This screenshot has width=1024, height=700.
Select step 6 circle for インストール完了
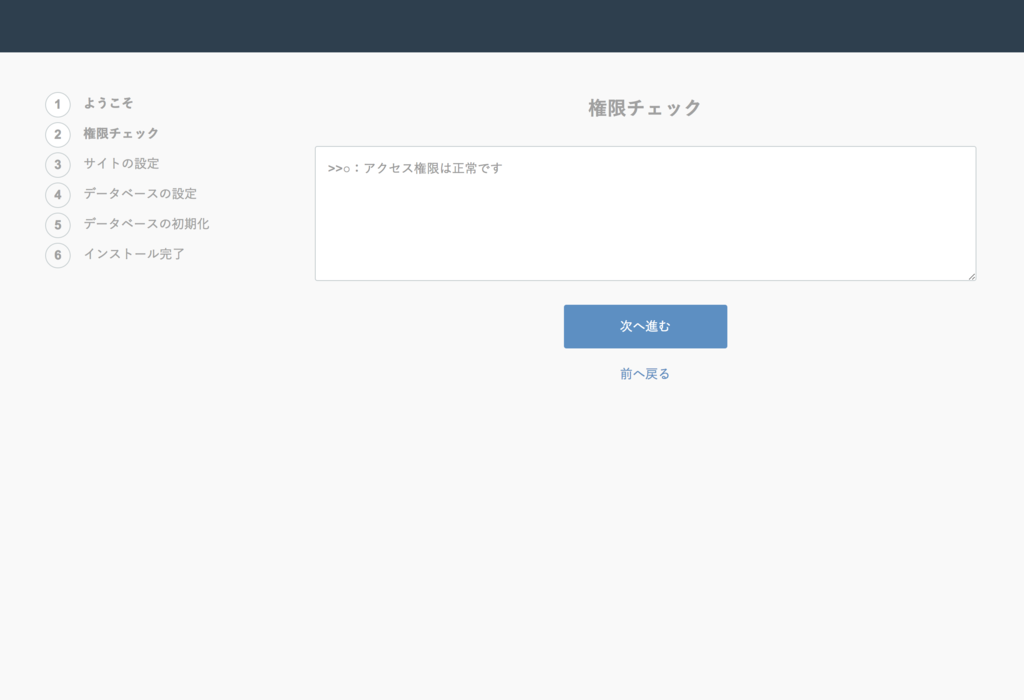point(58,255)
